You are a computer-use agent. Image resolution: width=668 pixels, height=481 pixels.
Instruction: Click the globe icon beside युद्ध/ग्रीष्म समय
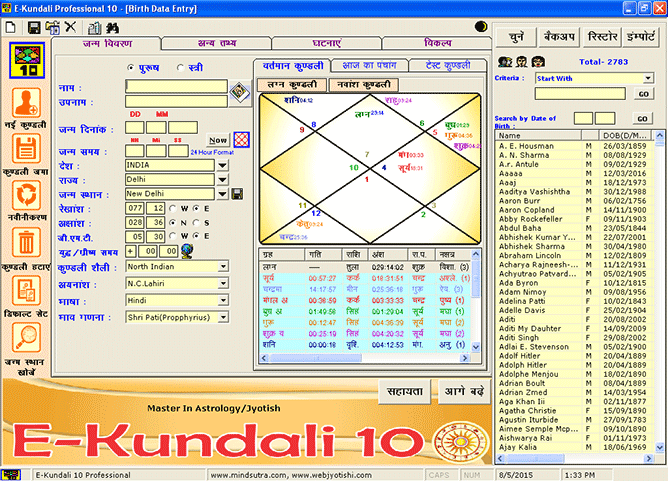point(187,251)
